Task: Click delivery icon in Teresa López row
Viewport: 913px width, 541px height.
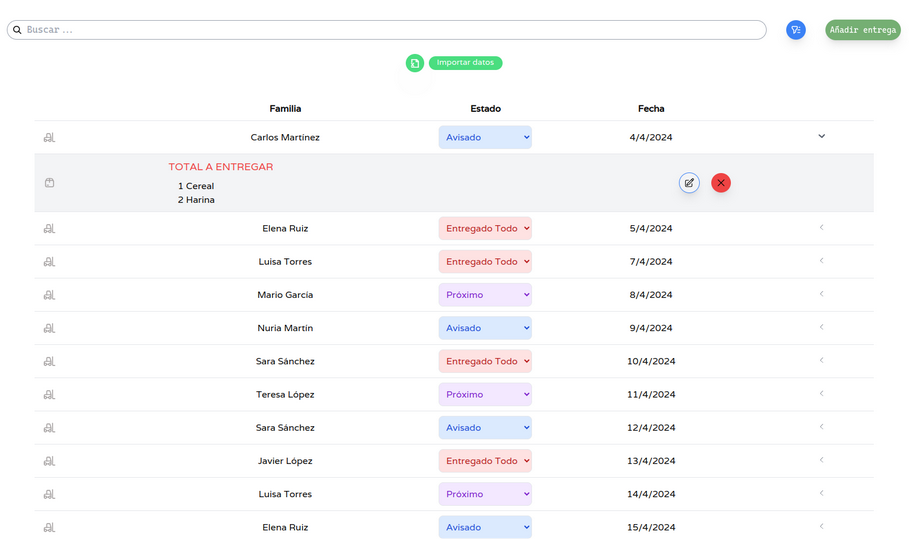Action: click(x=49, y=395)
